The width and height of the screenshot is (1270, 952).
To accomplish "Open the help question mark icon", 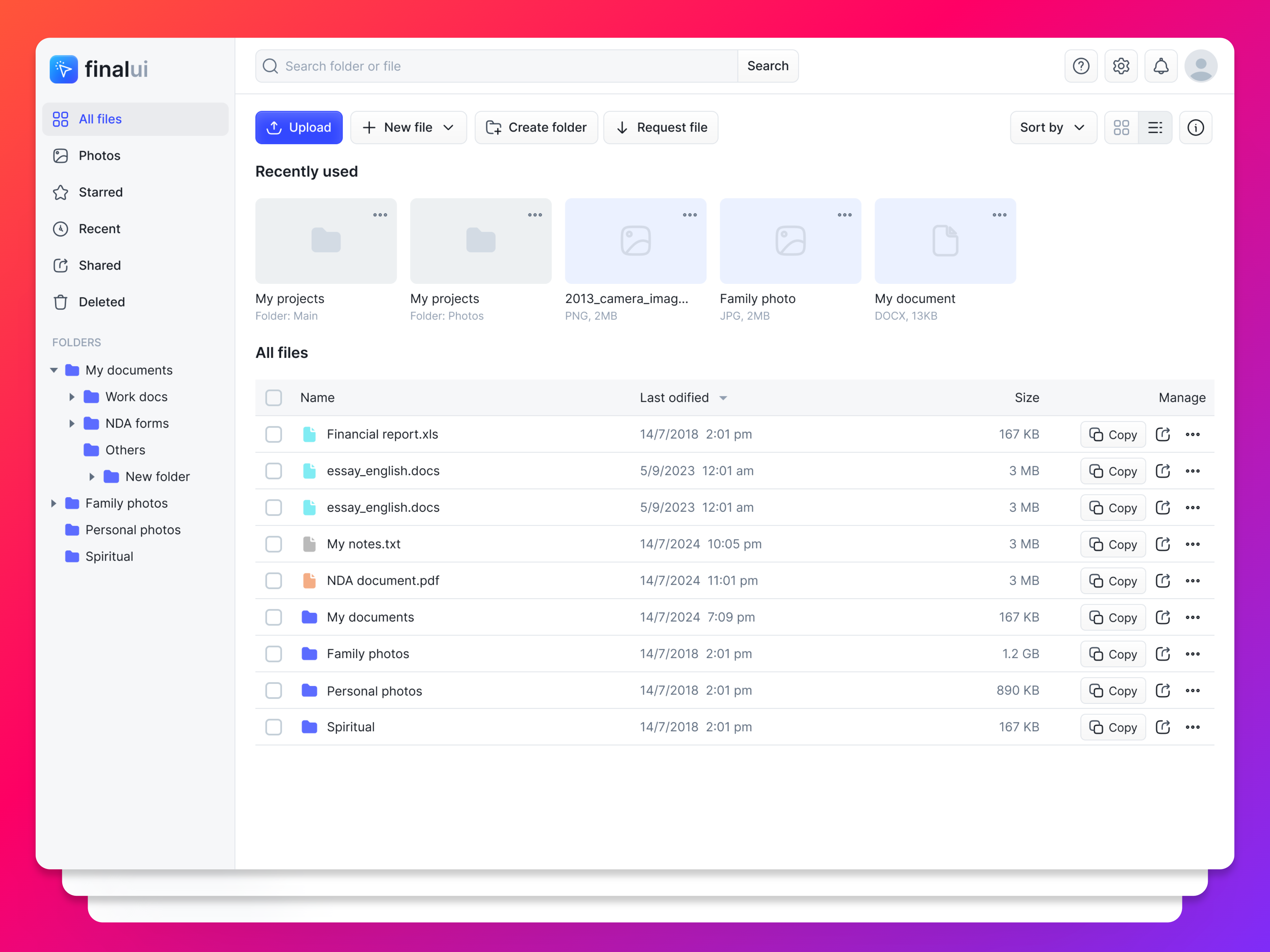I will (1081, 66).
